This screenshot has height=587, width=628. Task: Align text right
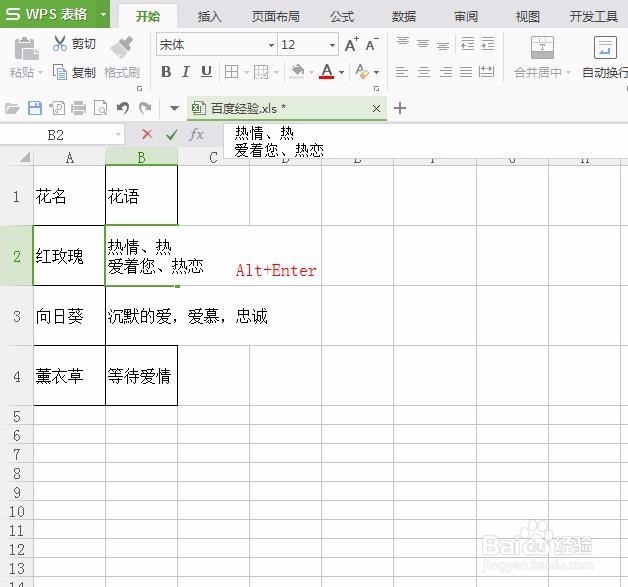click(445, 72)
